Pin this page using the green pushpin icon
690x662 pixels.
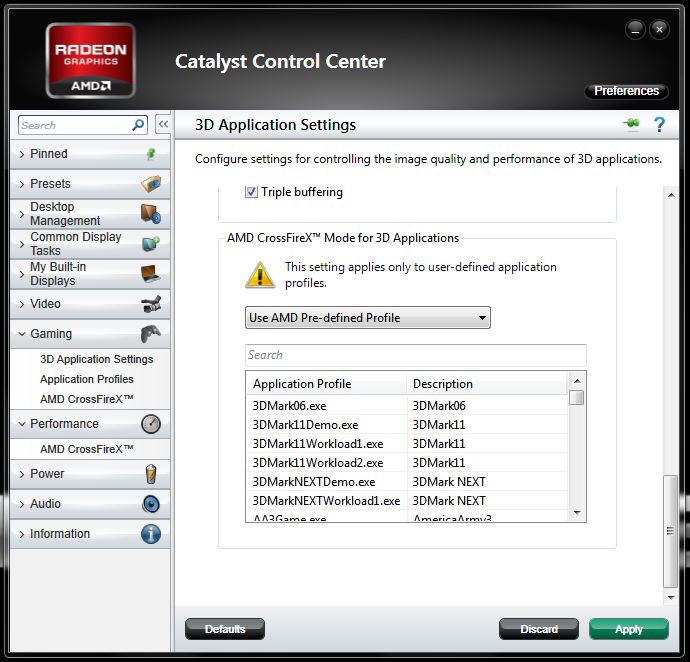point(631,124)
